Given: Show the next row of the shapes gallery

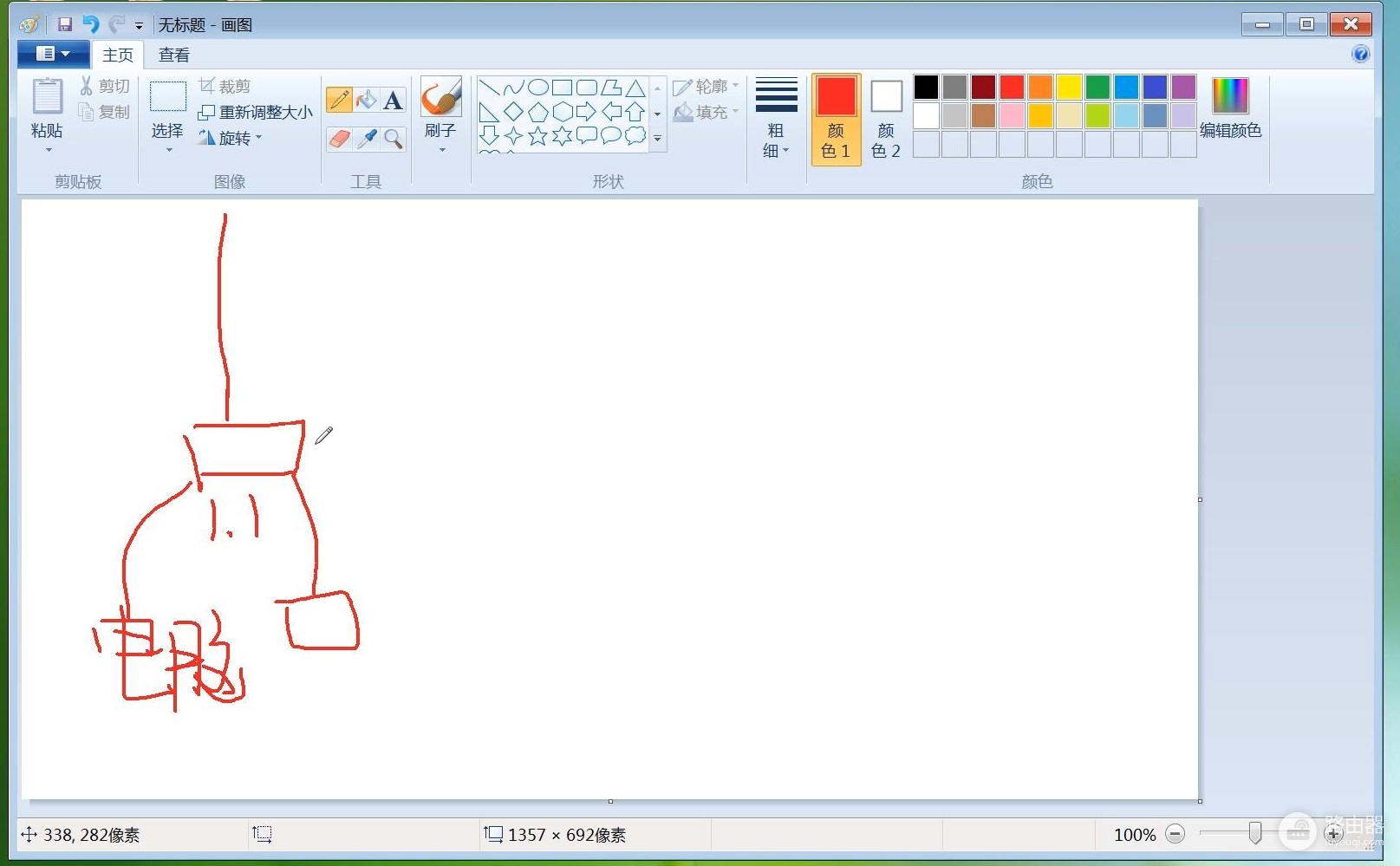Looking at the screenshot, I should (658, 114).
